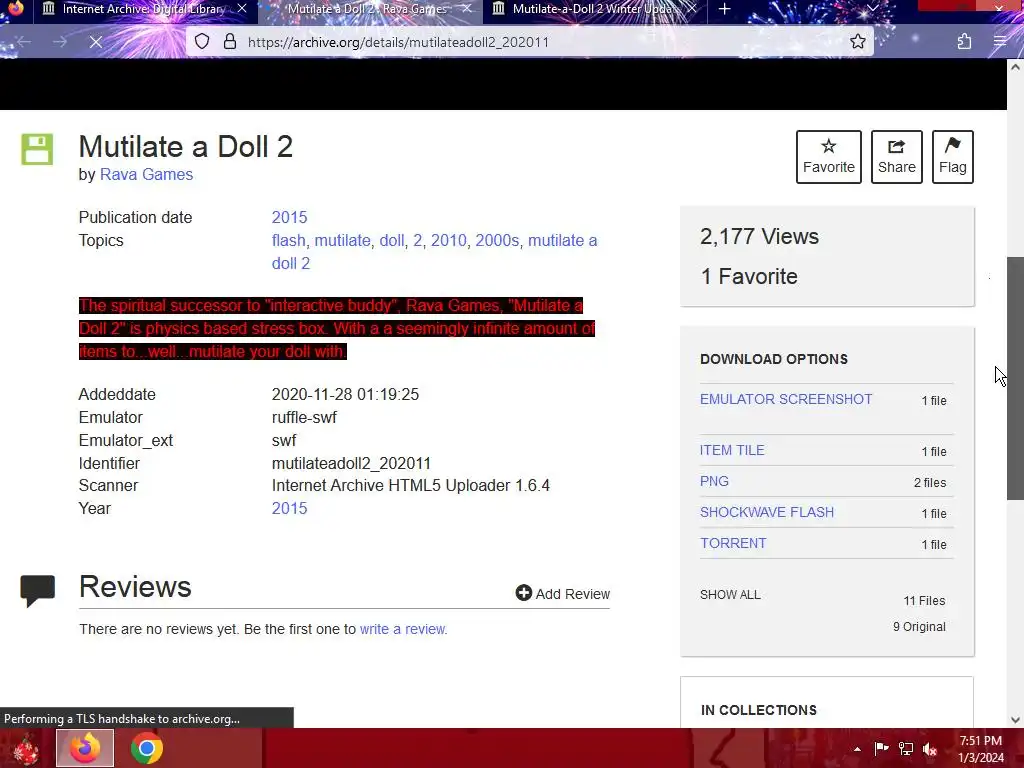Download the ITEM TILE file
The image size is (1024, 768).
tap(732, 450)
